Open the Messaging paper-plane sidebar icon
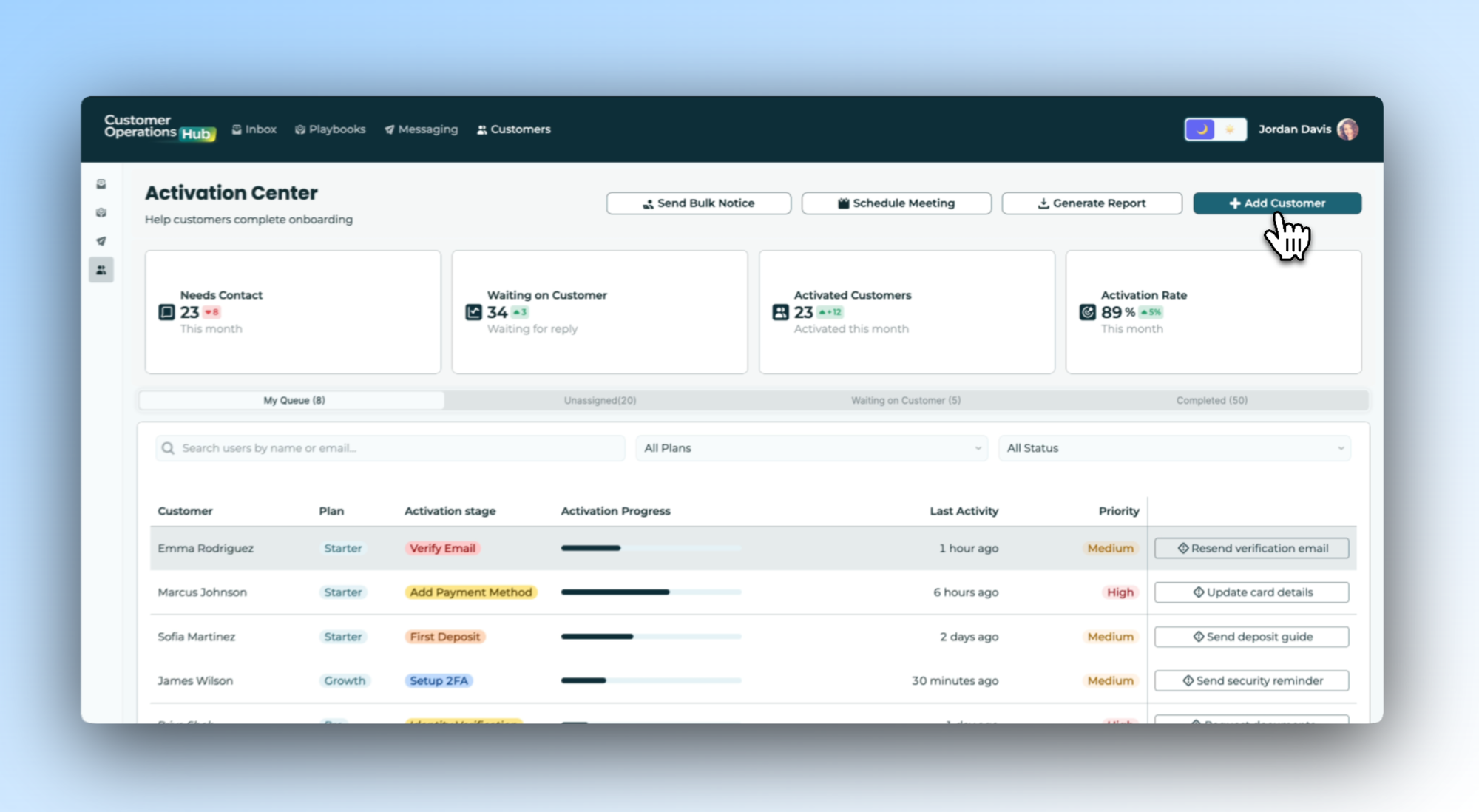 pyautogui.click(x=101, y=241)
